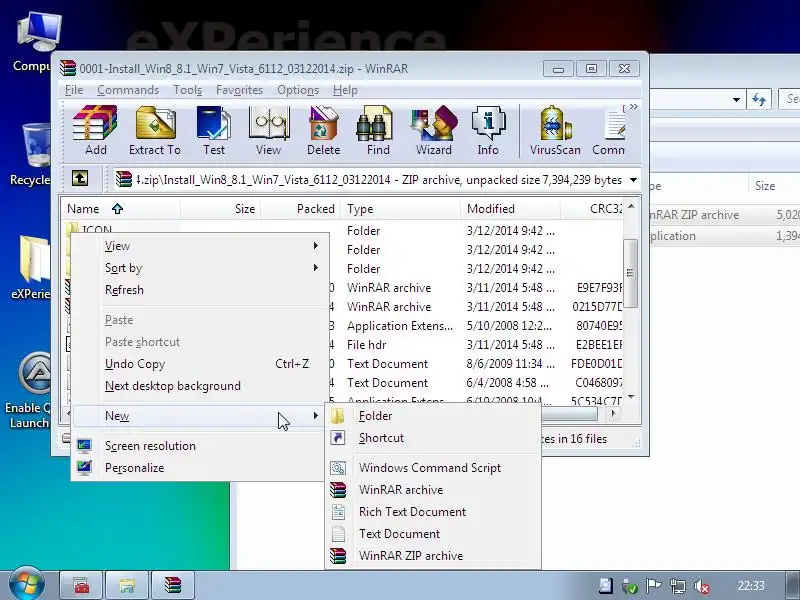
Task: Open the archive path dropdown arrow
Action: point(633,180)
